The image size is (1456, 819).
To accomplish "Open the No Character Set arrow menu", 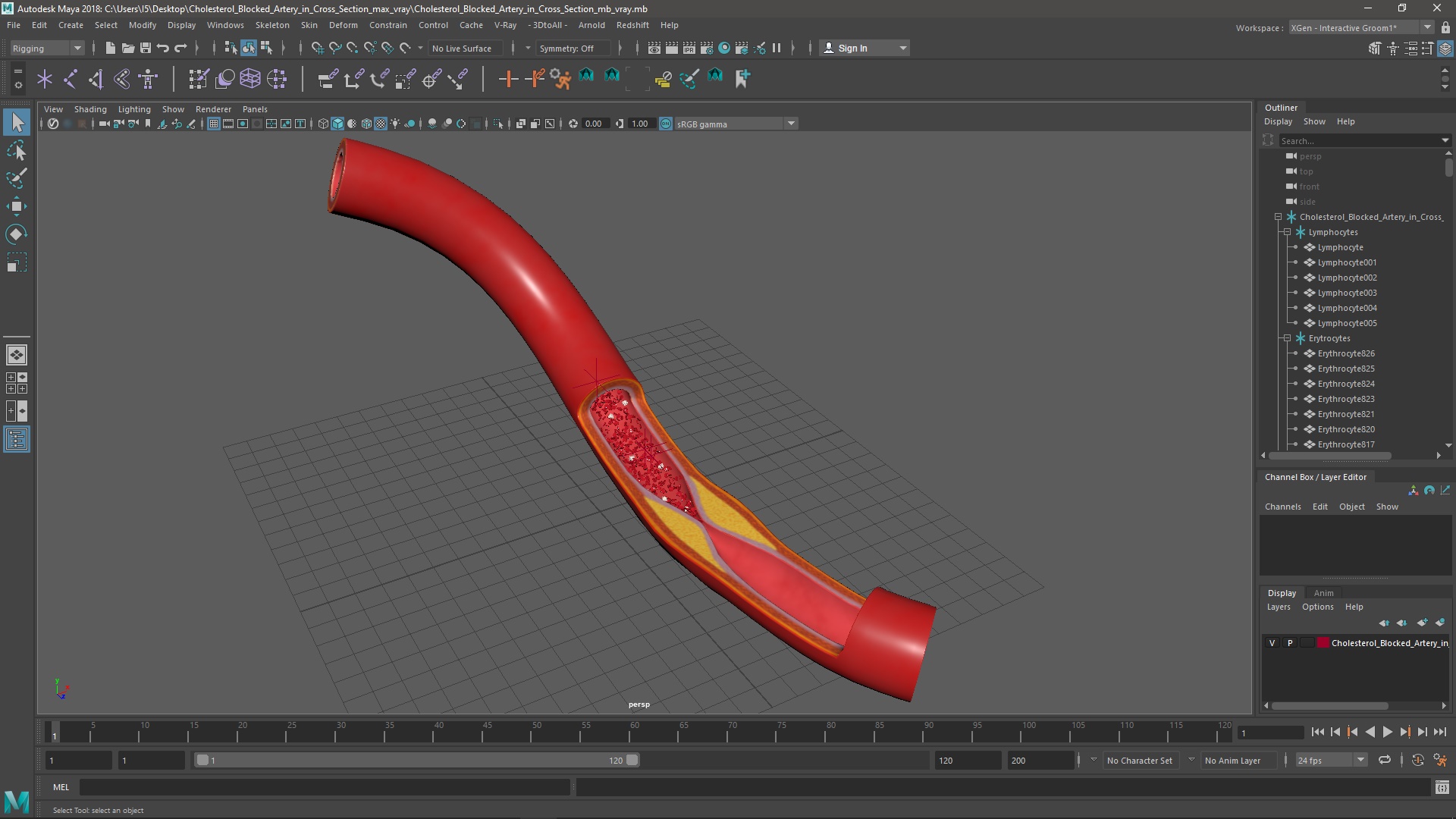I will pos(1094,760).
